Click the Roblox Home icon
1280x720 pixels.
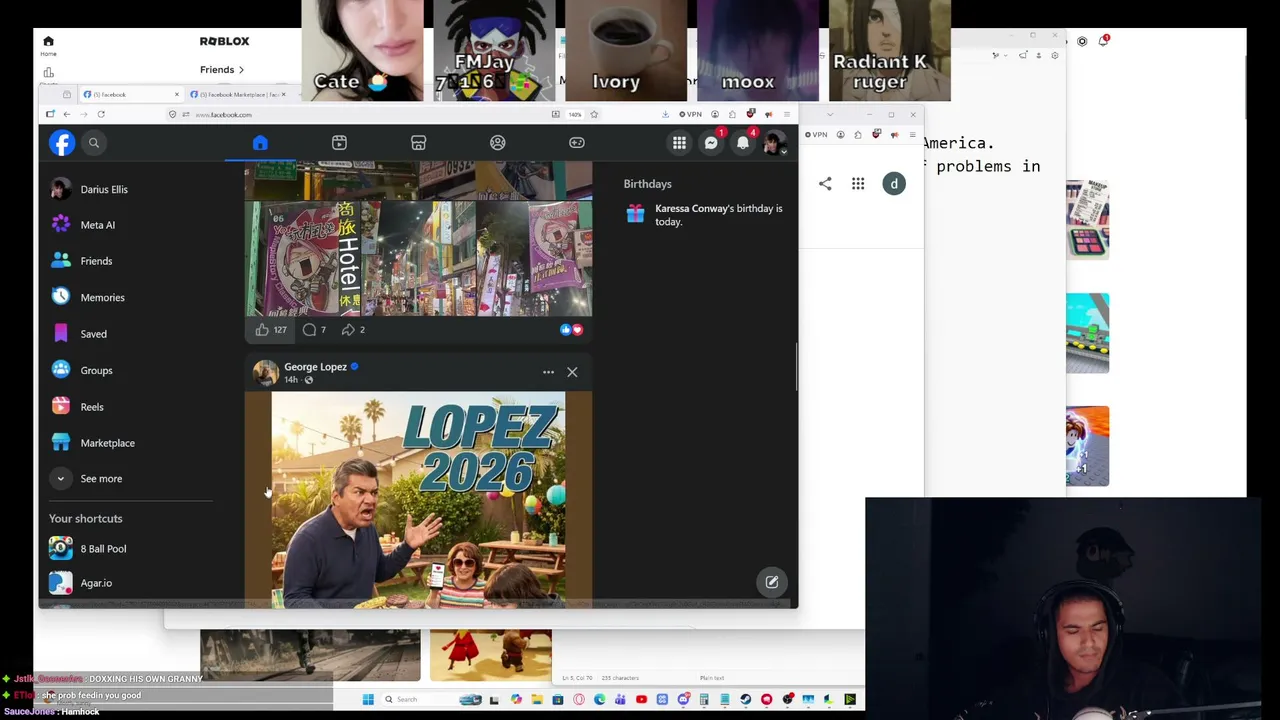[x=48, y=44]
